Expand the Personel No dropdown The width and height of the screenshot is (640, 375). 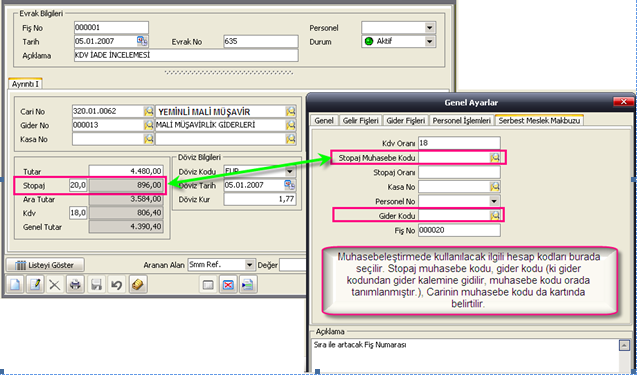pos(494,201)
